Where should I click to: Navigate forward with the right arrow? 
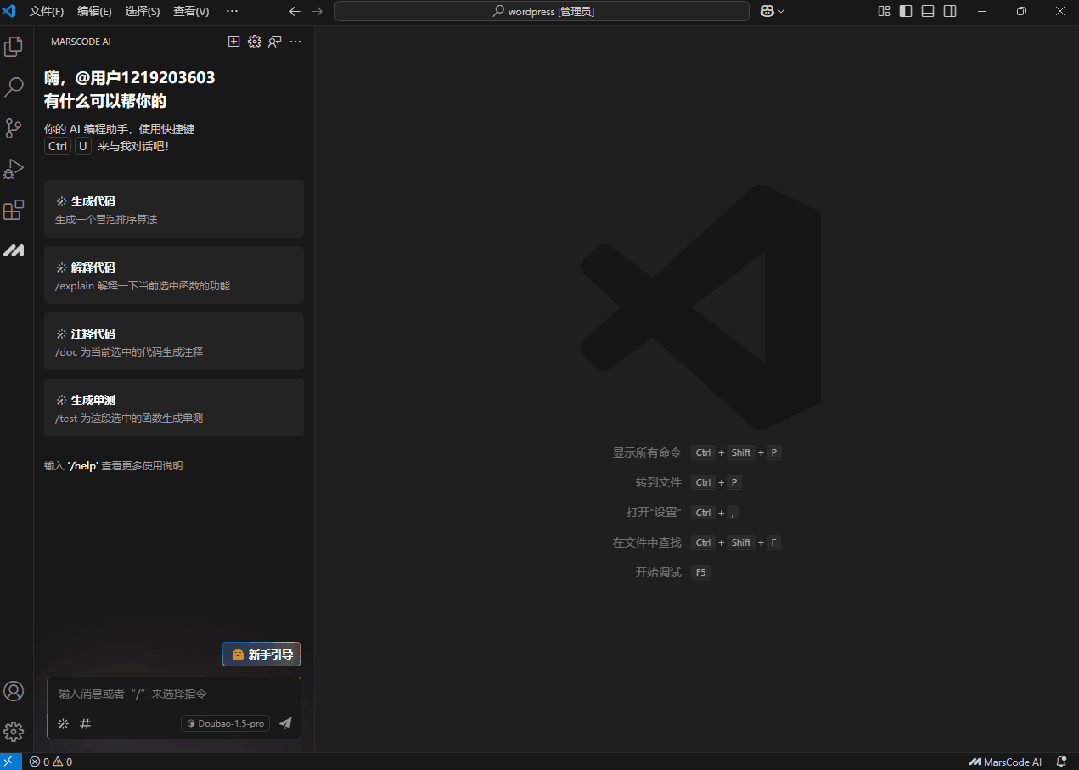click(x=317, y=11)
